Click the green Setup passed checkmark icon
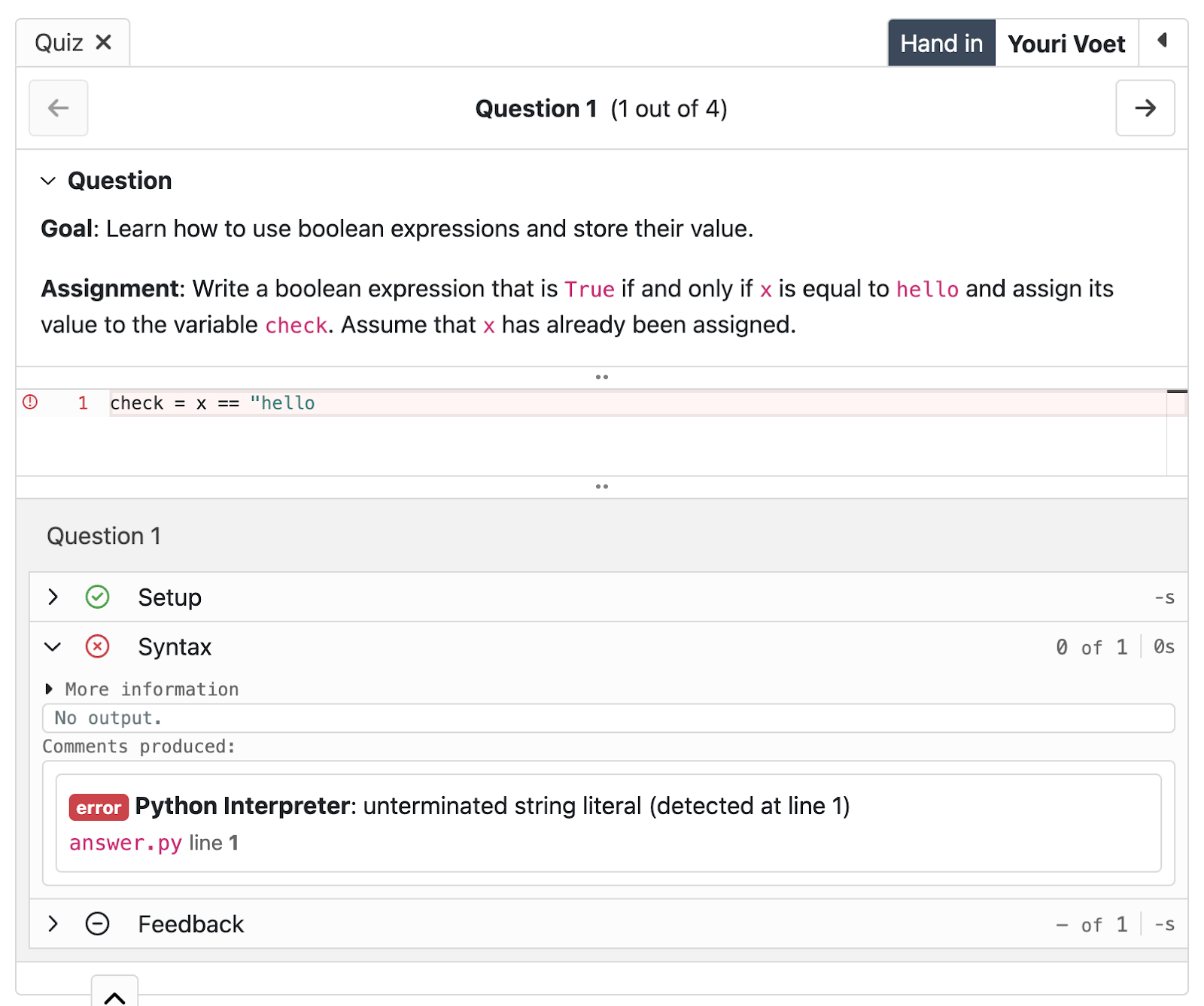This screenshot has height=1006, width=1204. [x=98, y=597]
